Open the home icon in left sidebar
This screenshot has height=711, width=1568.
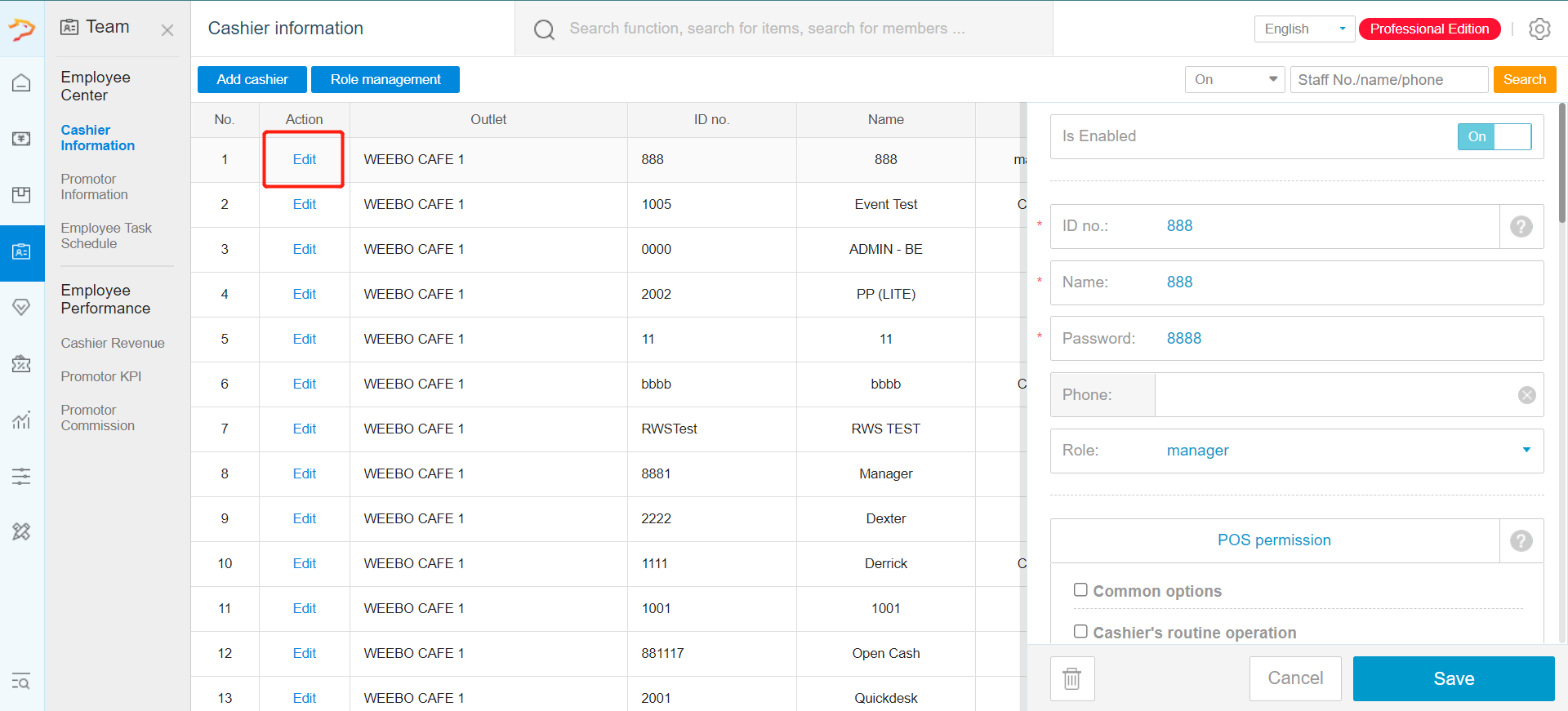22,83
